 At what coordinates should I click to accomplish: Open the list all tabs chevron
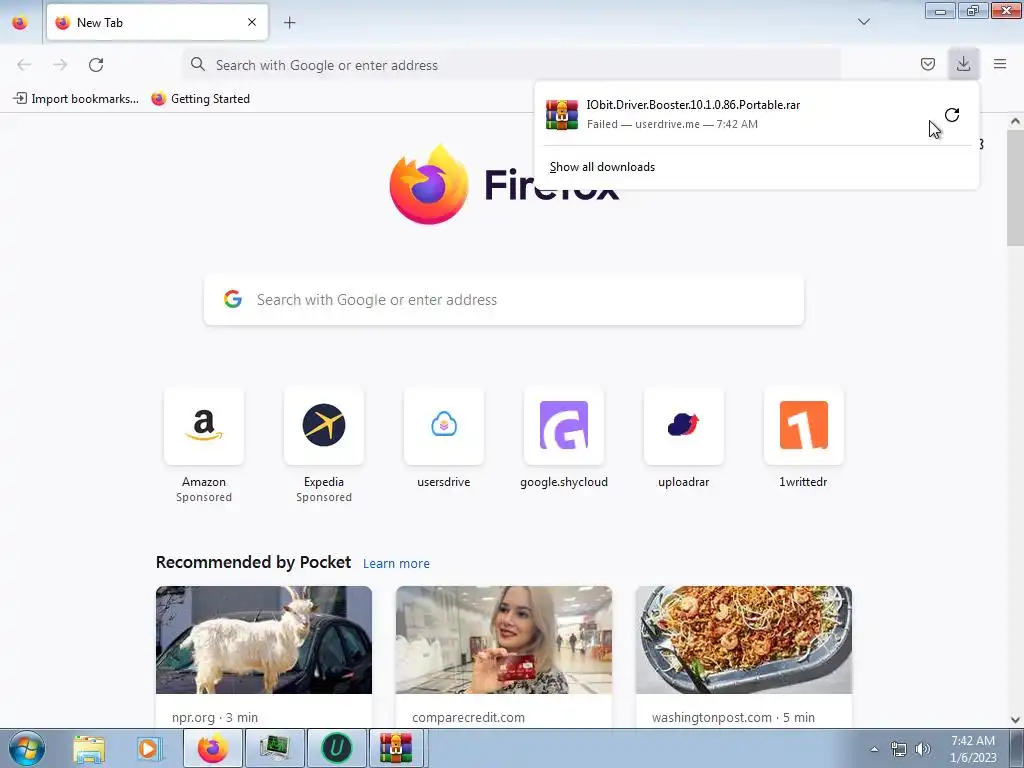click(863, 22)
